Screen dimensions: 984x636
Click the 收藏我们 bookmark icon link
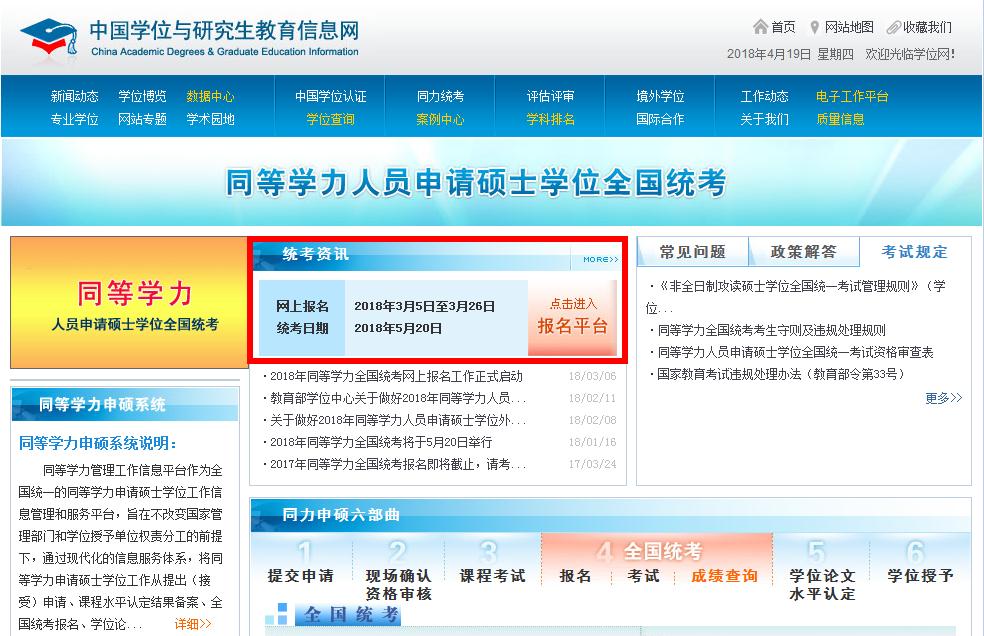pyautogui.click(x=893, y=27)
